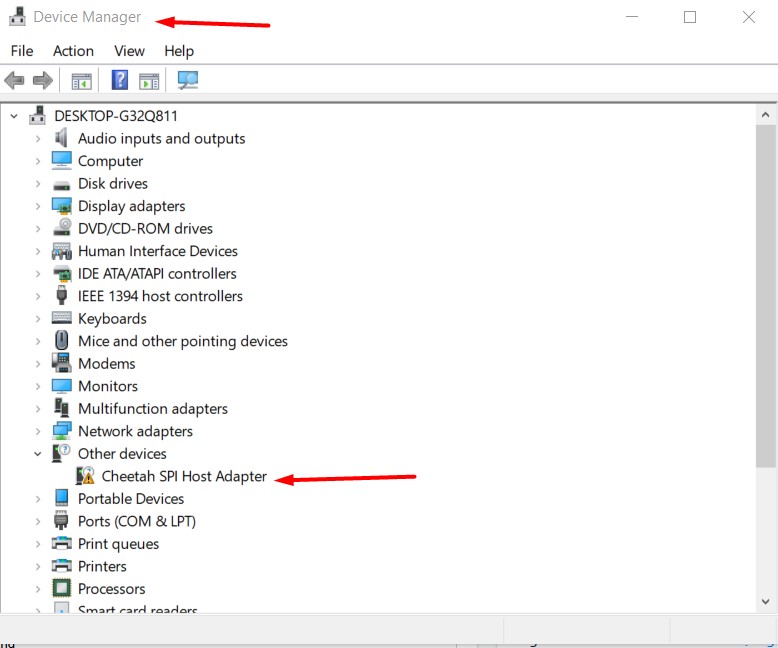Expand Mice and other pointing devices

(38, 341)
